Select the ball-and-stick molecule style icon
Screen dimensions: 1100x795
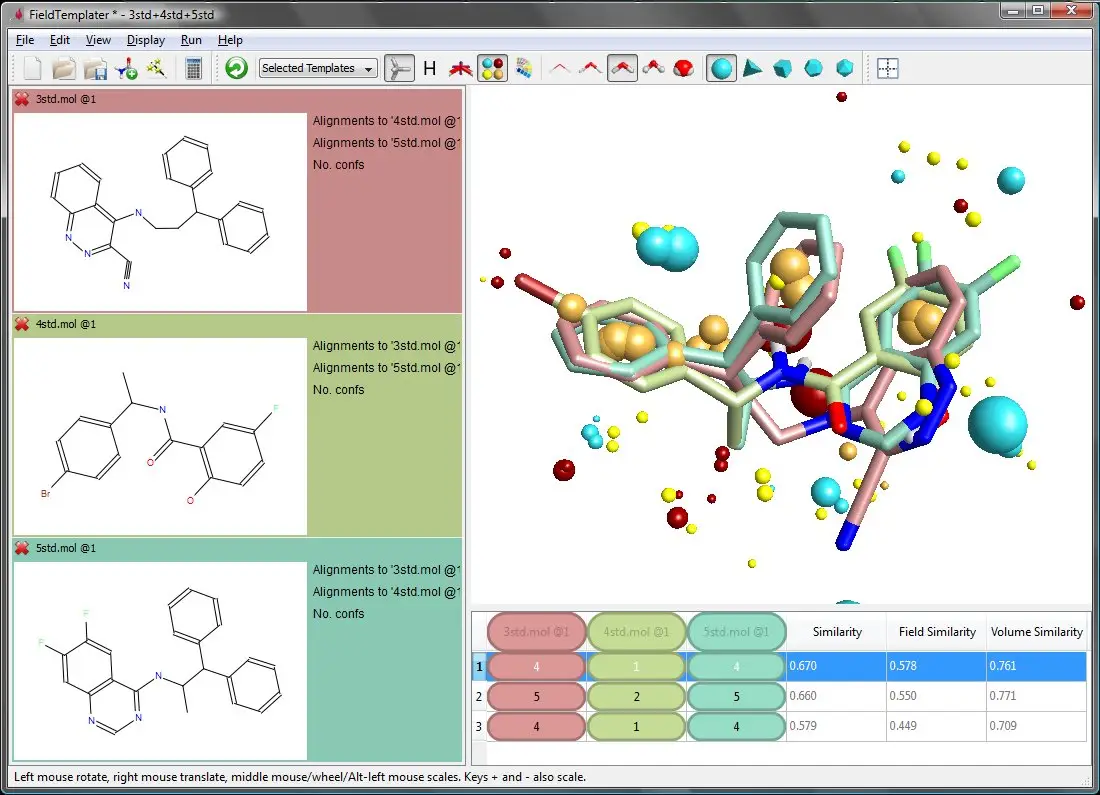(653, 68)
